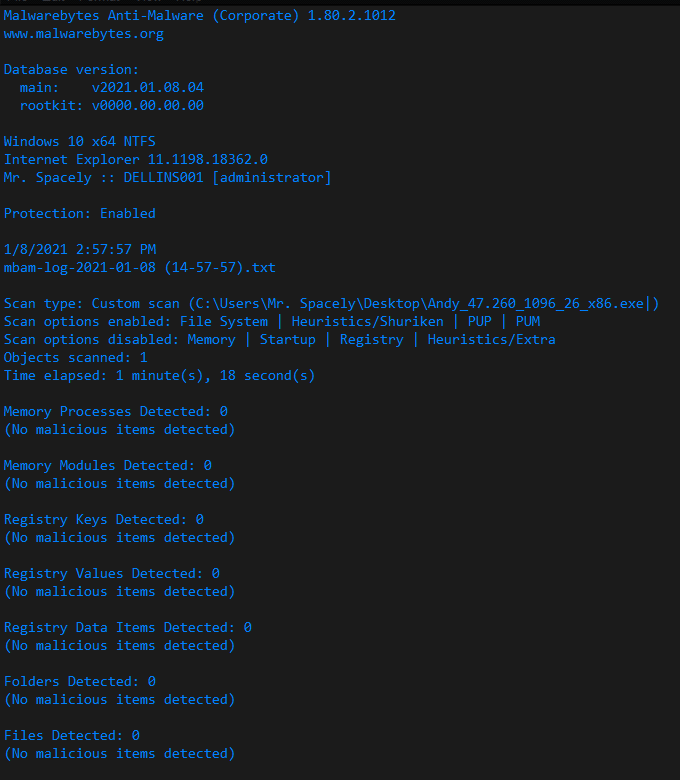Click the Memory Processes Detected: 0 line
The width and height of the screenshot is (680, 780).
point(115,411)
